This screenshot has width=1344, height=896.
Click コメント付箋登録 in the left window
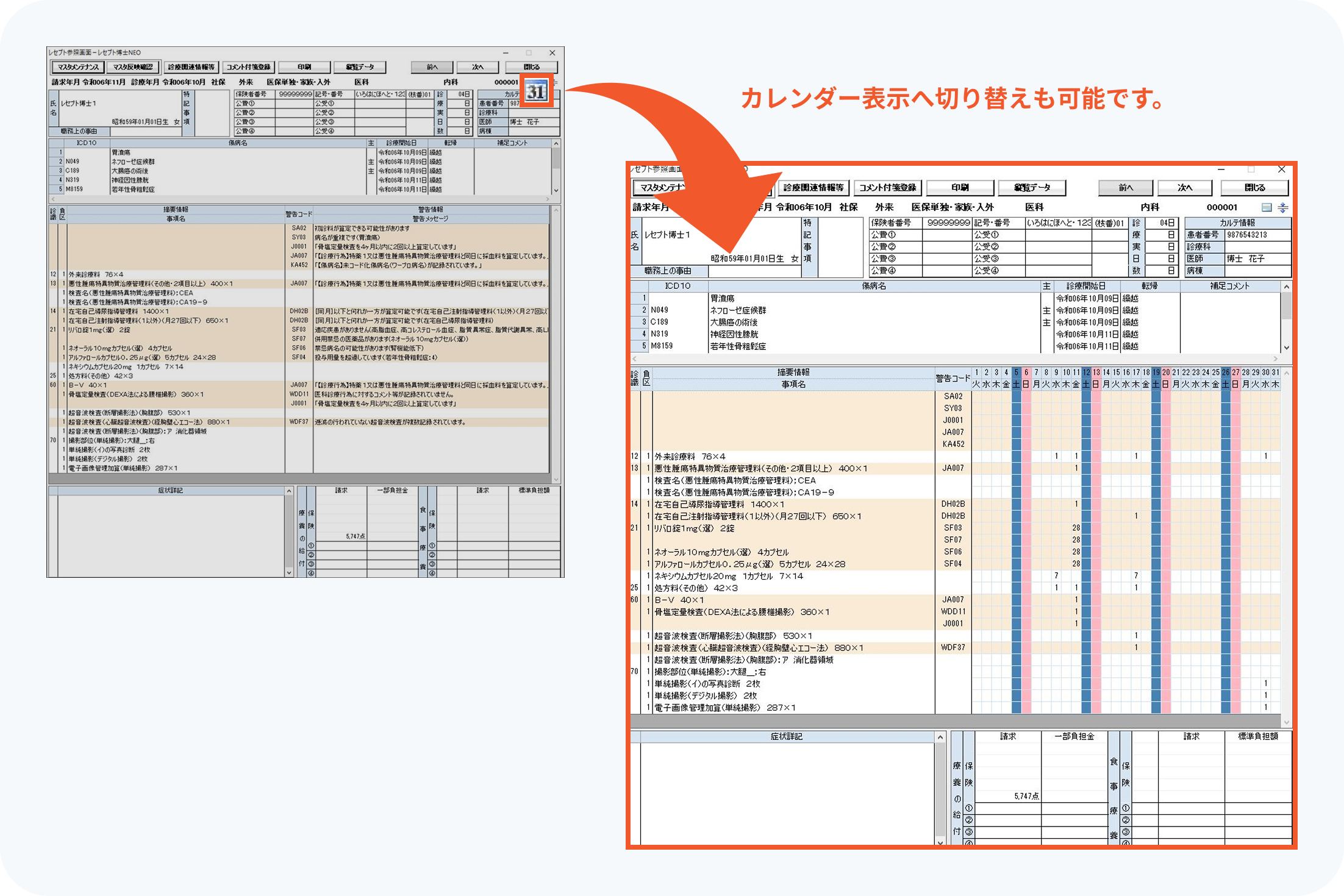tap(249, 67)
